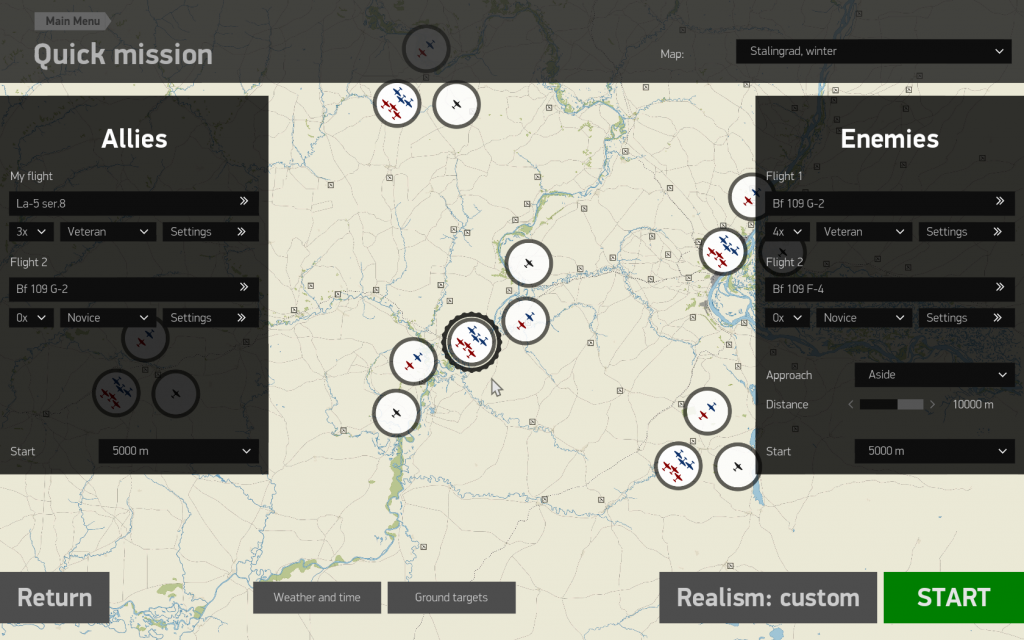Click the Distance slider bar
This screenshot has height=640, width=1024.
pos(891,404)
